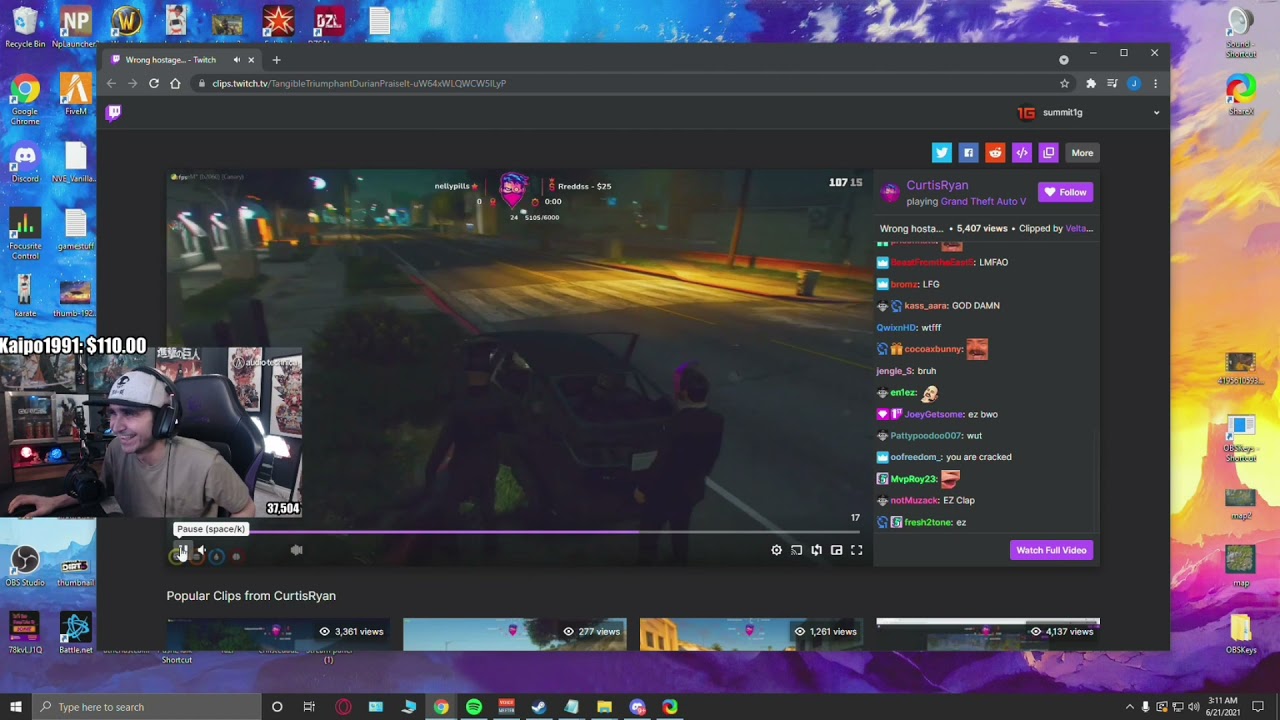
Task: Open Chrome tab search dropdown arrow
Action: tap(1064, 60)
